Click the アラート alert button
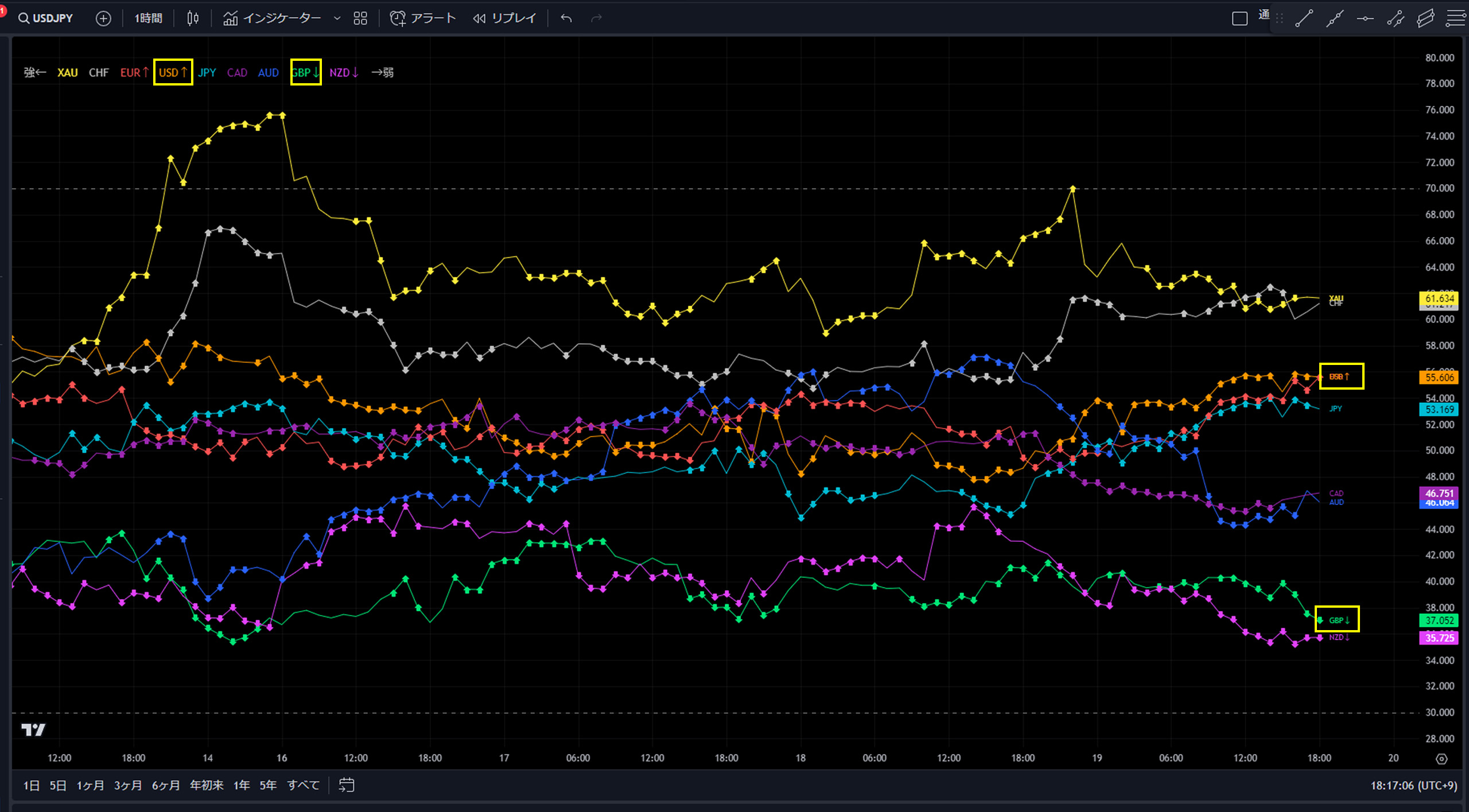This screenshot has width=1469, height=812. point(423,18)
